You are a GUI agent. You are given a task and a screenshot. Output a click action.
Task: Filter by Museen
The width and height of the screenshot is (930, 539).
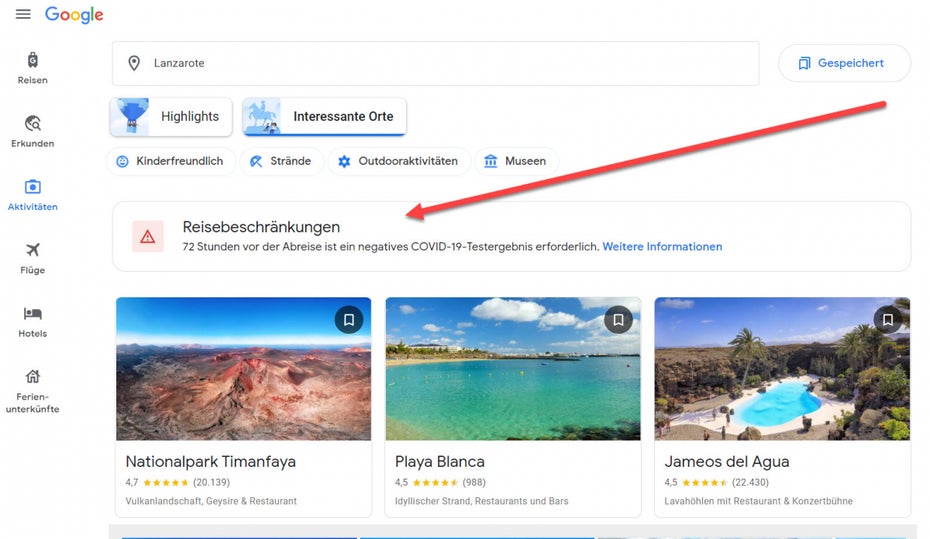516,161
